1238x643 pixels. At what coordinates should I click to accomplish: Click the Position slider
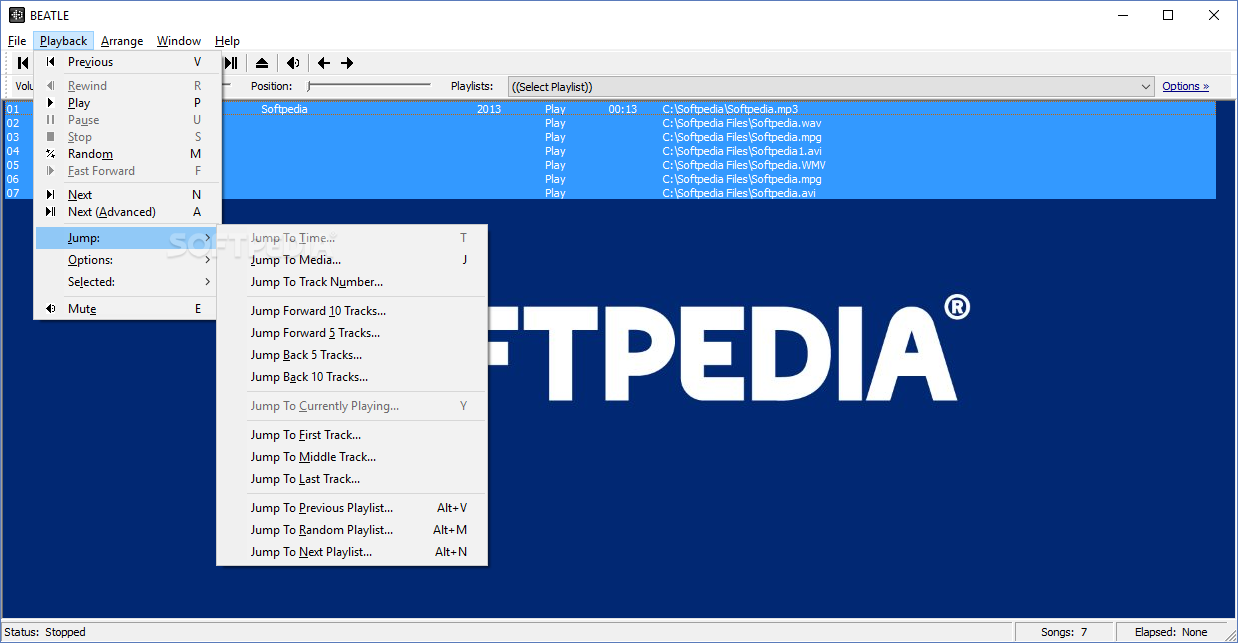coord(370,87)
